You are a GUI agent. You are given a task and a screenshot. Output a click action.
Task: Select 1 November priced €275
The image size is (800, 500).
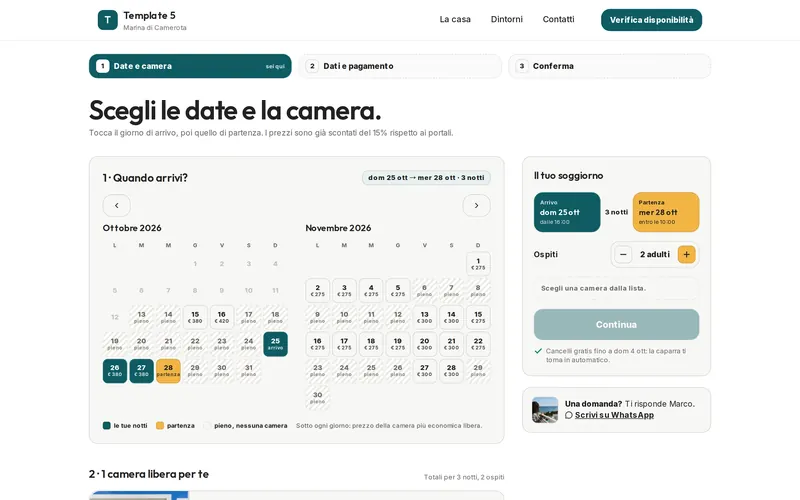(478, 264)
